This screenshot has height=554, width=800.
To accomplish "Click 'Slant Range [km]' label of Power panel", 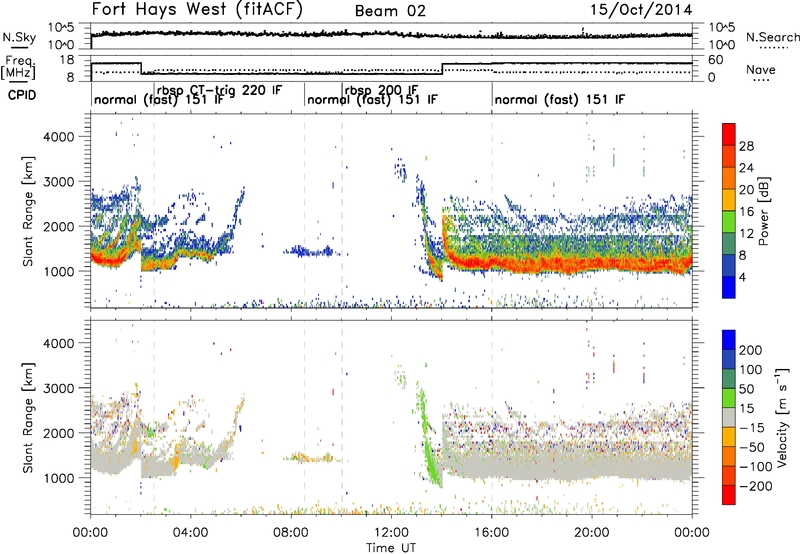I will [x=28, y=211].
